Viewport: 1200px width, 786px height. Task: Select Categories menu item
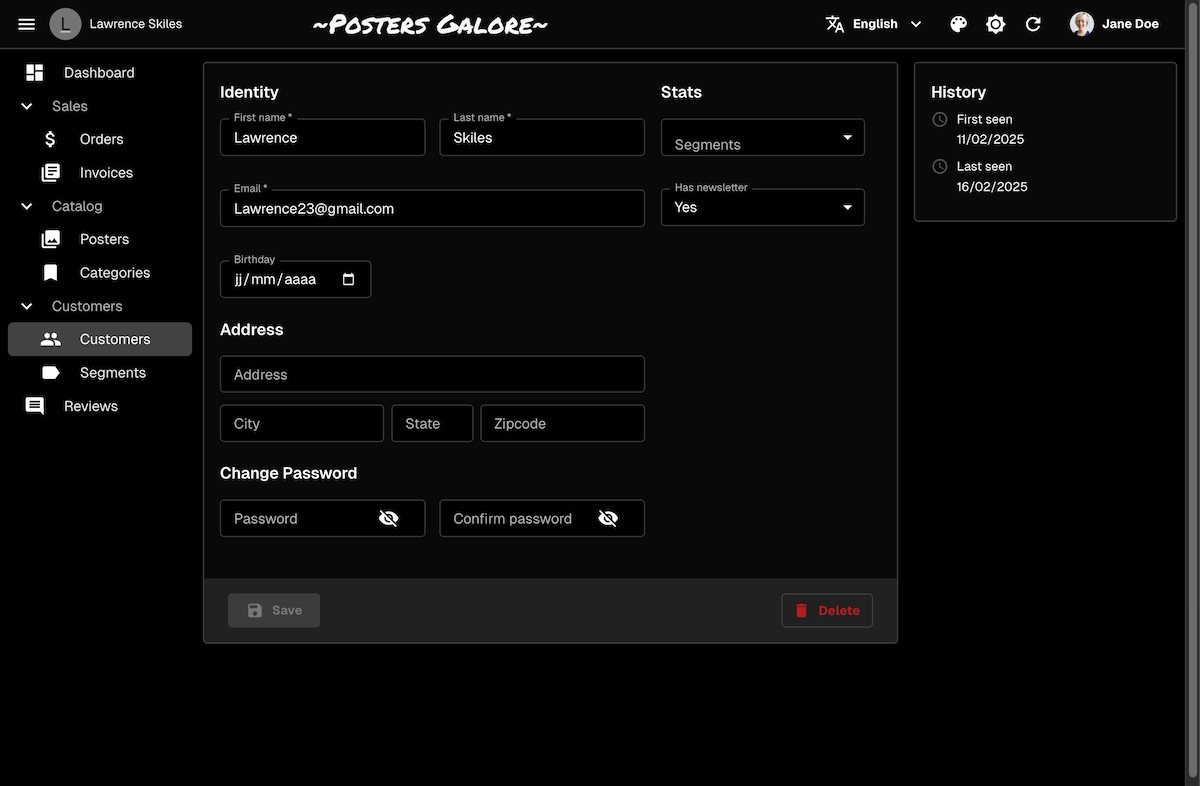114,273
